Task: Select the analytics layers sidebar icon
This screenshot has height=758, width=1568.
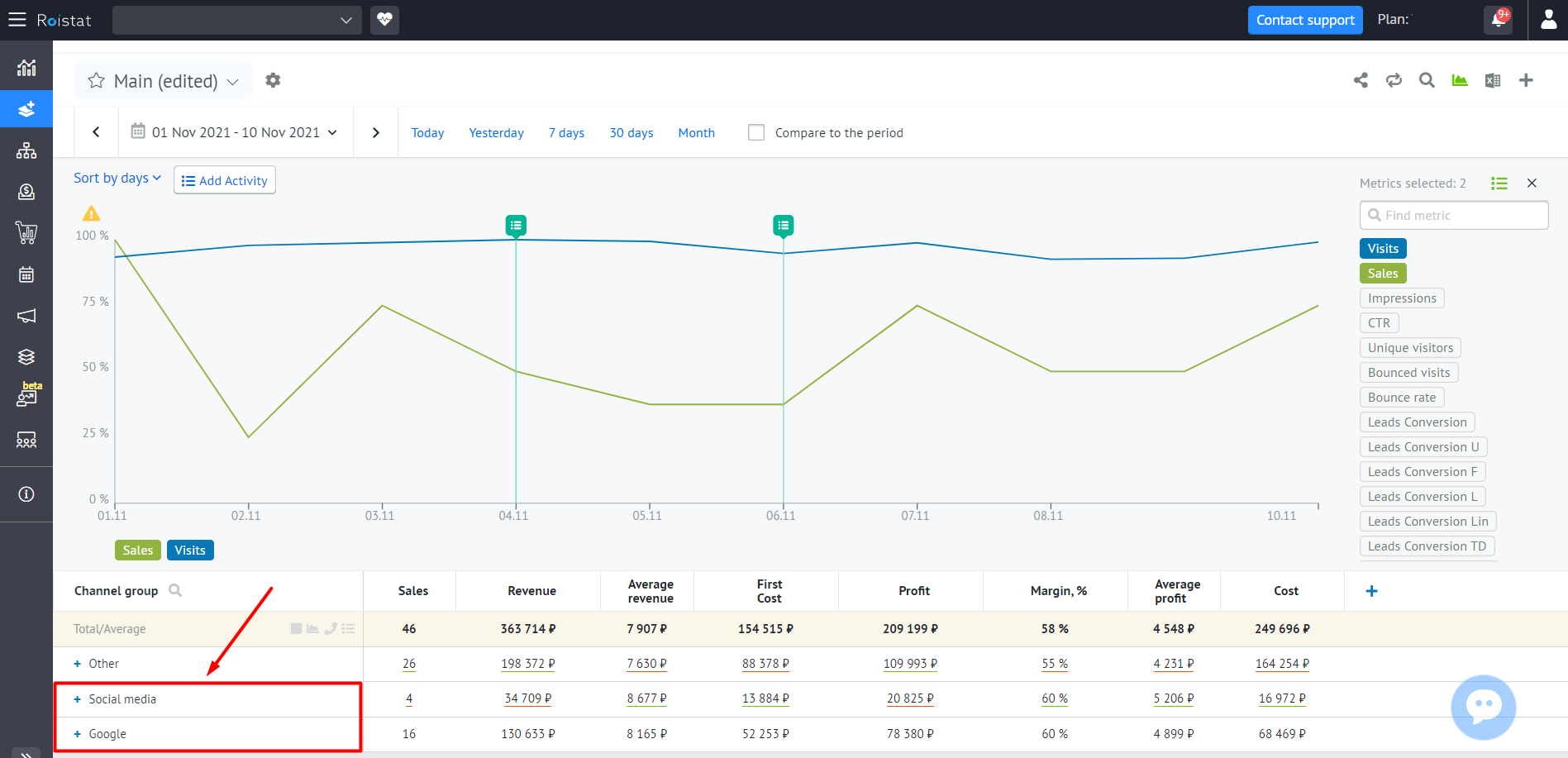Action: pos(26,109)
